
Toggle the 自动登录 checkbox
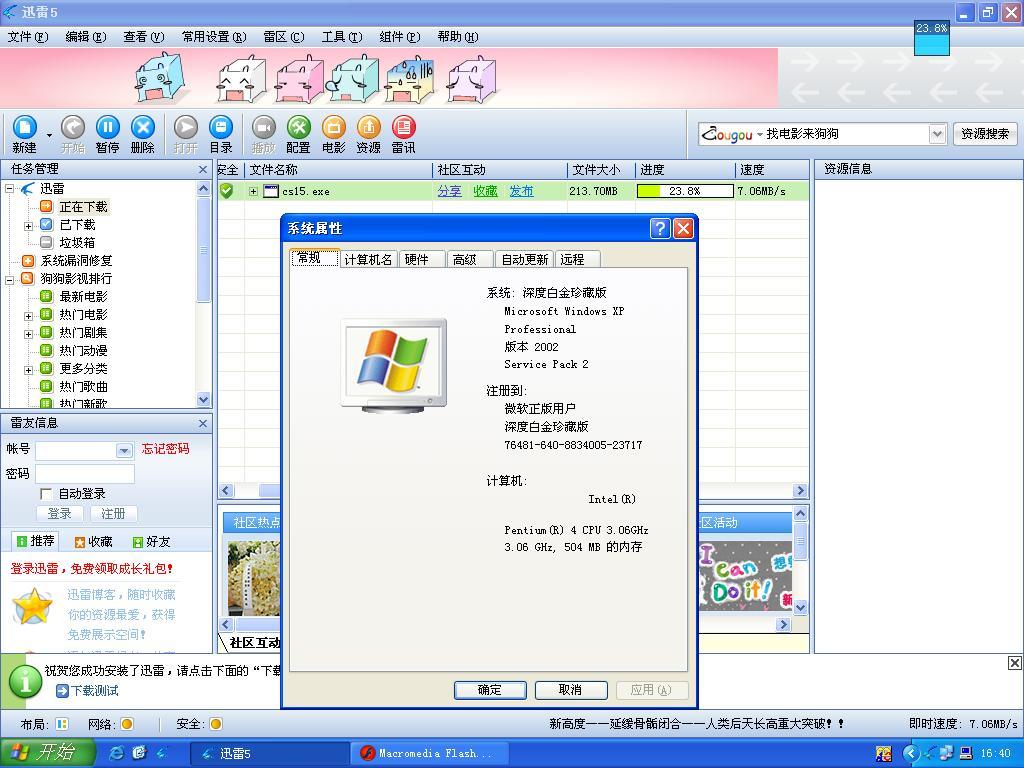click(46, 494)
